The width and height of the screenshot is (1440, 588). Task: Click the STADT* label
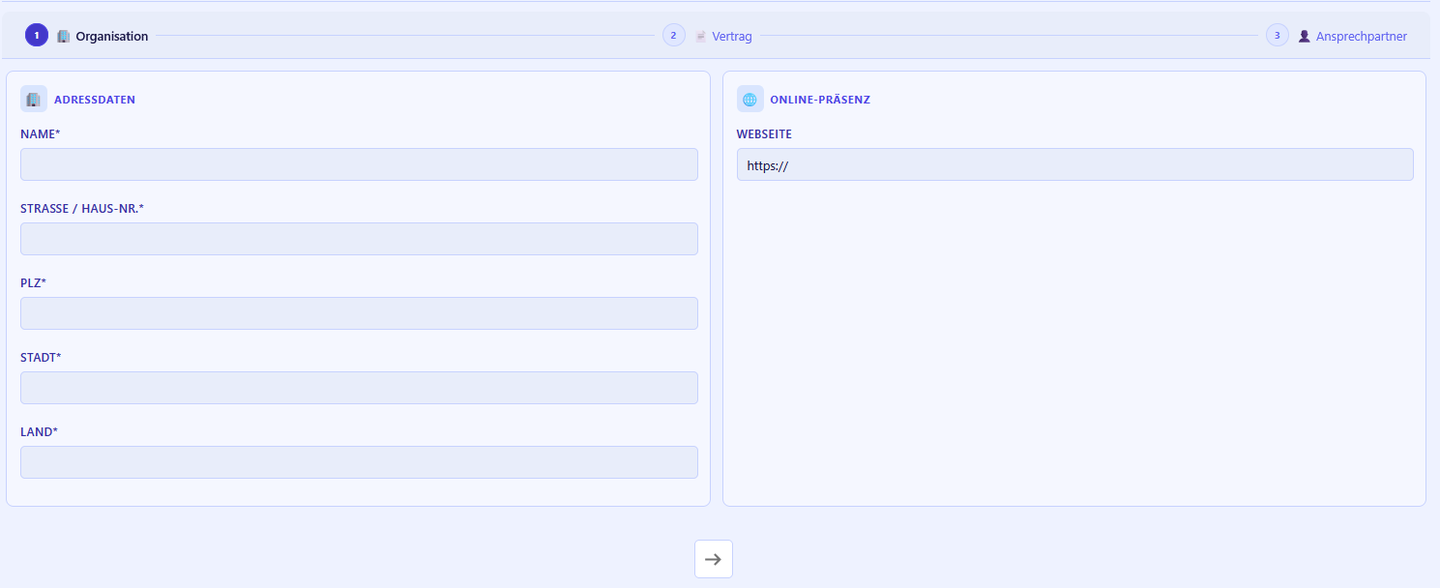[41, 357]
